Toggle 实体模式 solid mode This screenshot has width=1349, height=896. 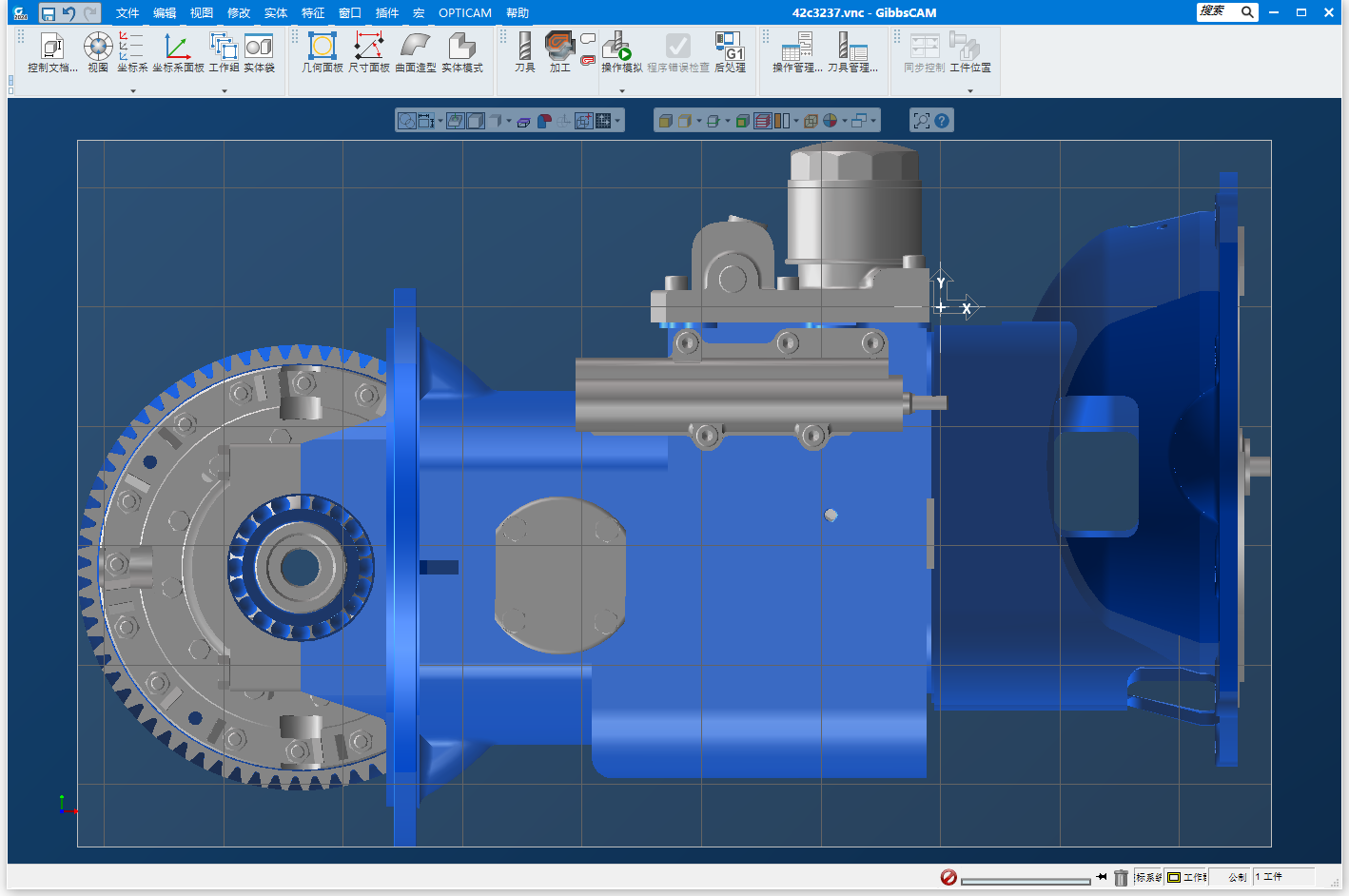pos(462,52)
